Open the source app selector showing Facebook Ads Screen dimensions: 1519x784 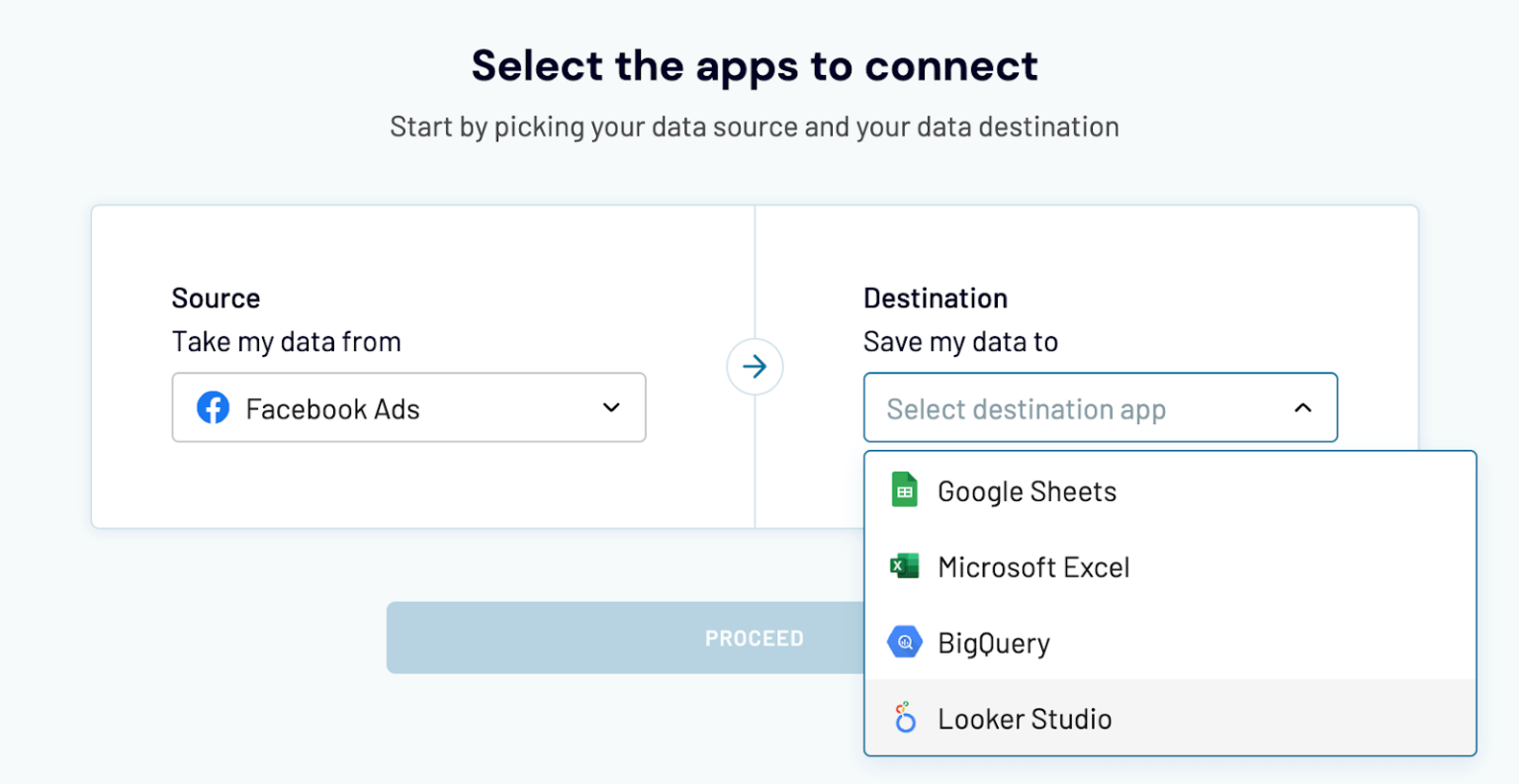pos(408,407)
